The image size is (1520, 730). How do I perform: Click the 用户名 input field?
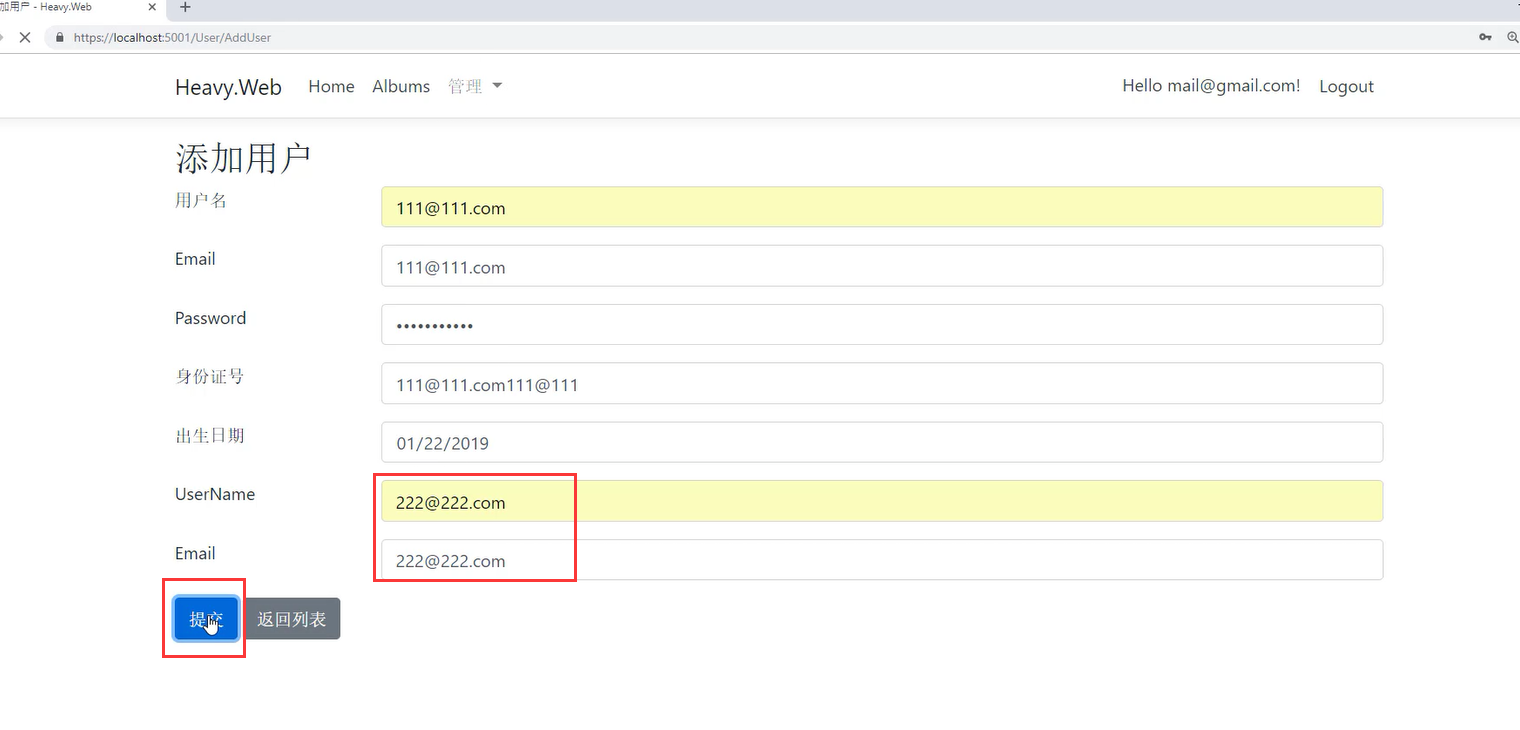pos(882,207)
